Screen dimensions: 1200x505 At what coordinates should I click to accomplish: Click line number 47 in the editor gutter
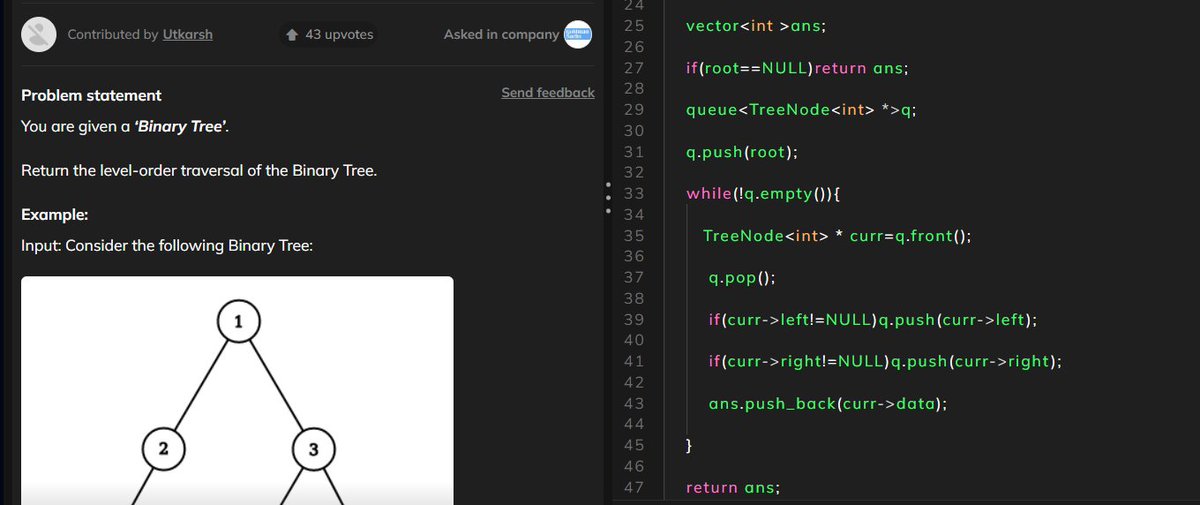tap(633, 487)
